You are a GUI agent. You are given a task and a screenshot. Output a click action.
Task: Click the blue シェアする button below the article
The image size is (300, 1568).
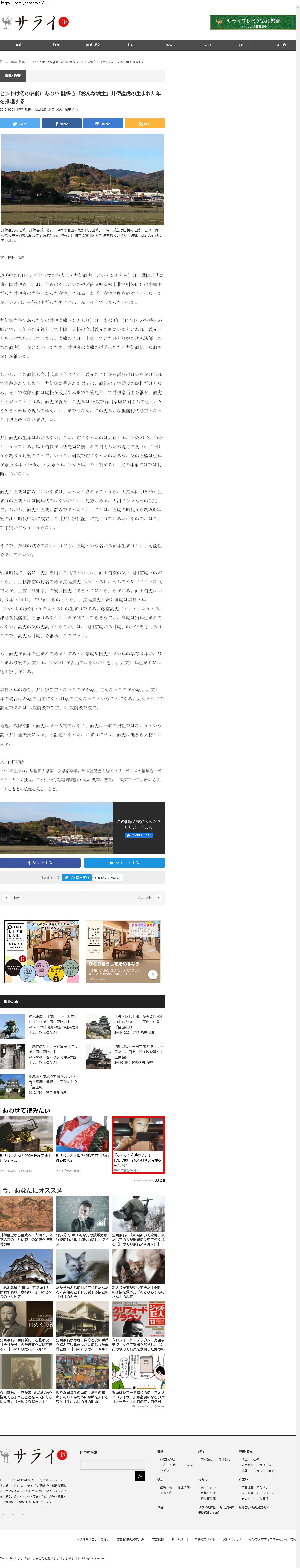point(40,863)
